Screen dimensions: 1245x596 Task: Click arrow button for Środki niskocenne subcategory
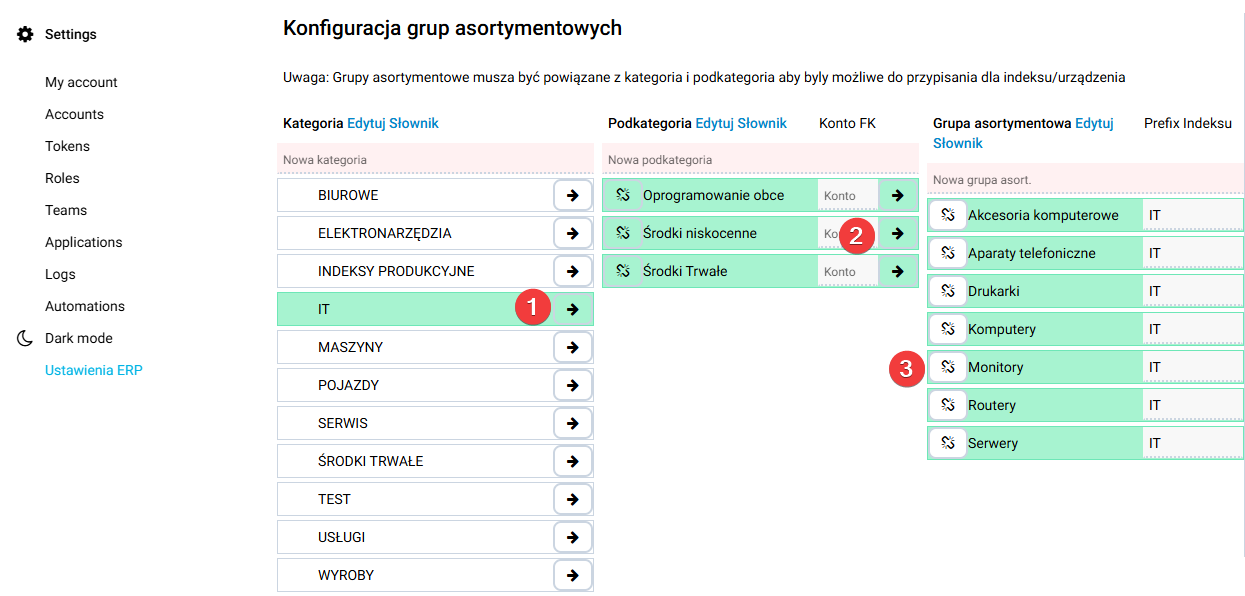coord(898,233)
